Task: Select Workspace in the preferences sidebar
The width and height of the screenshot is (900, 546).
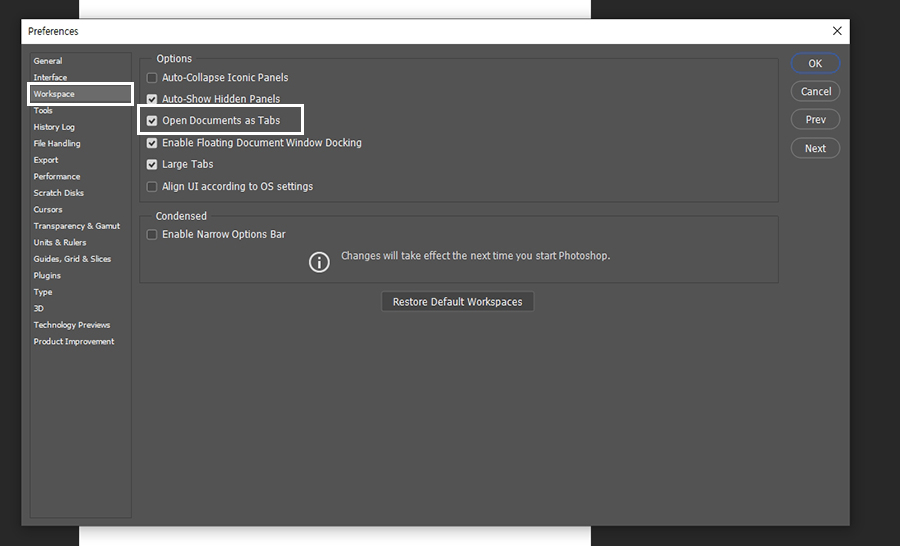Action: (80, 94)
